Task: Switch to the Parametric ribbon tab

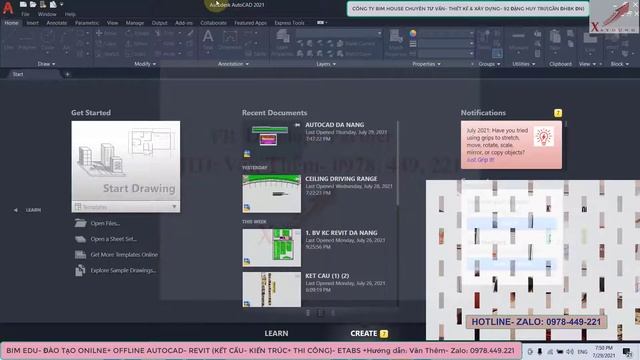Action: pos(87,23)
